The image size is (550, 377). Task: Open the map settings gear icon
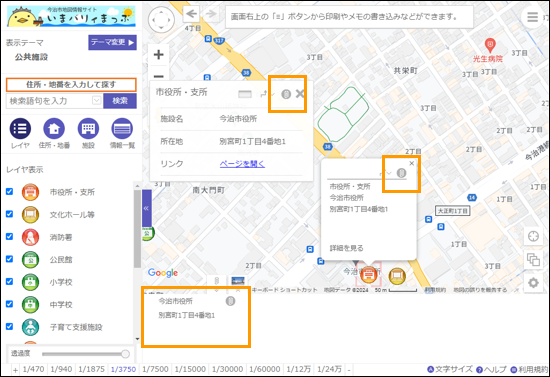click(533, 283)
